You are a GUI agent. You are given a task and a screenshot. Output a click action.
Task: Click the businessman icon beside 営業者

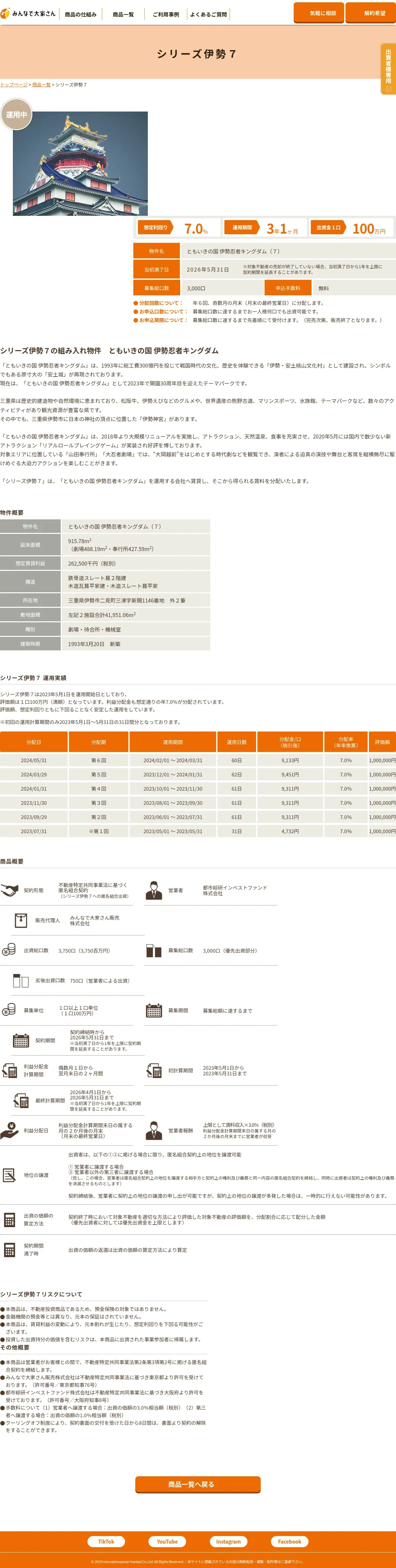[154, 891]
